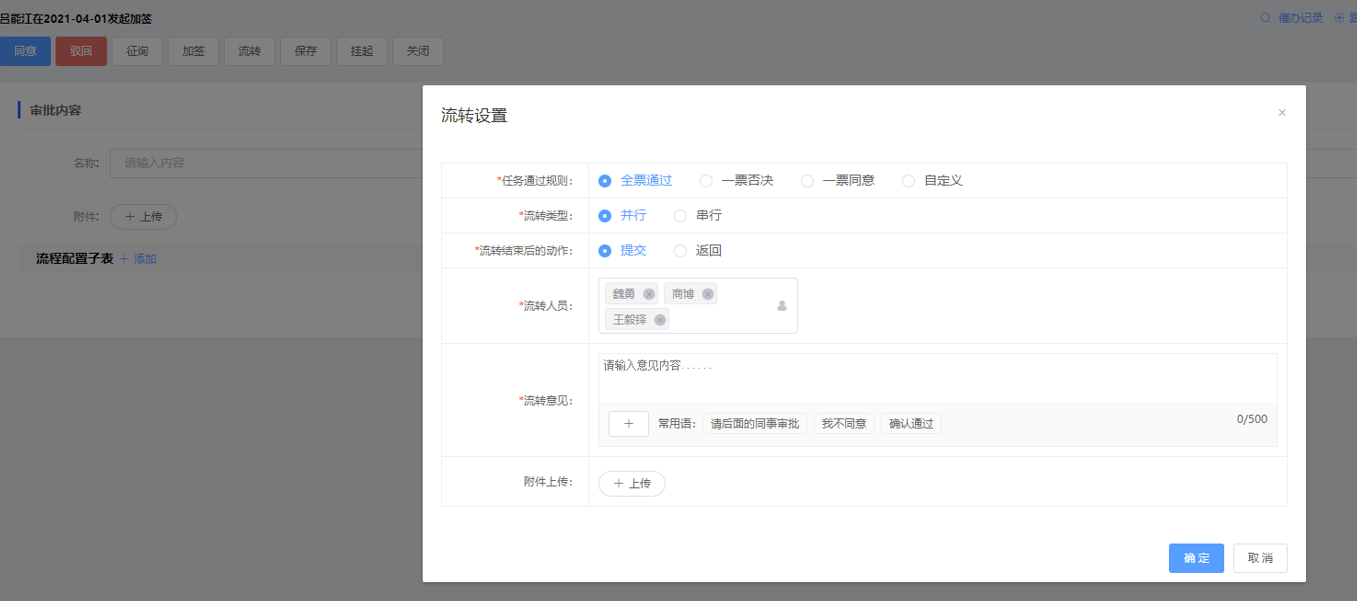The image size is (1357, 601).
Task: Pick the 确认通过 quick phrase
Action: (911, 424)
